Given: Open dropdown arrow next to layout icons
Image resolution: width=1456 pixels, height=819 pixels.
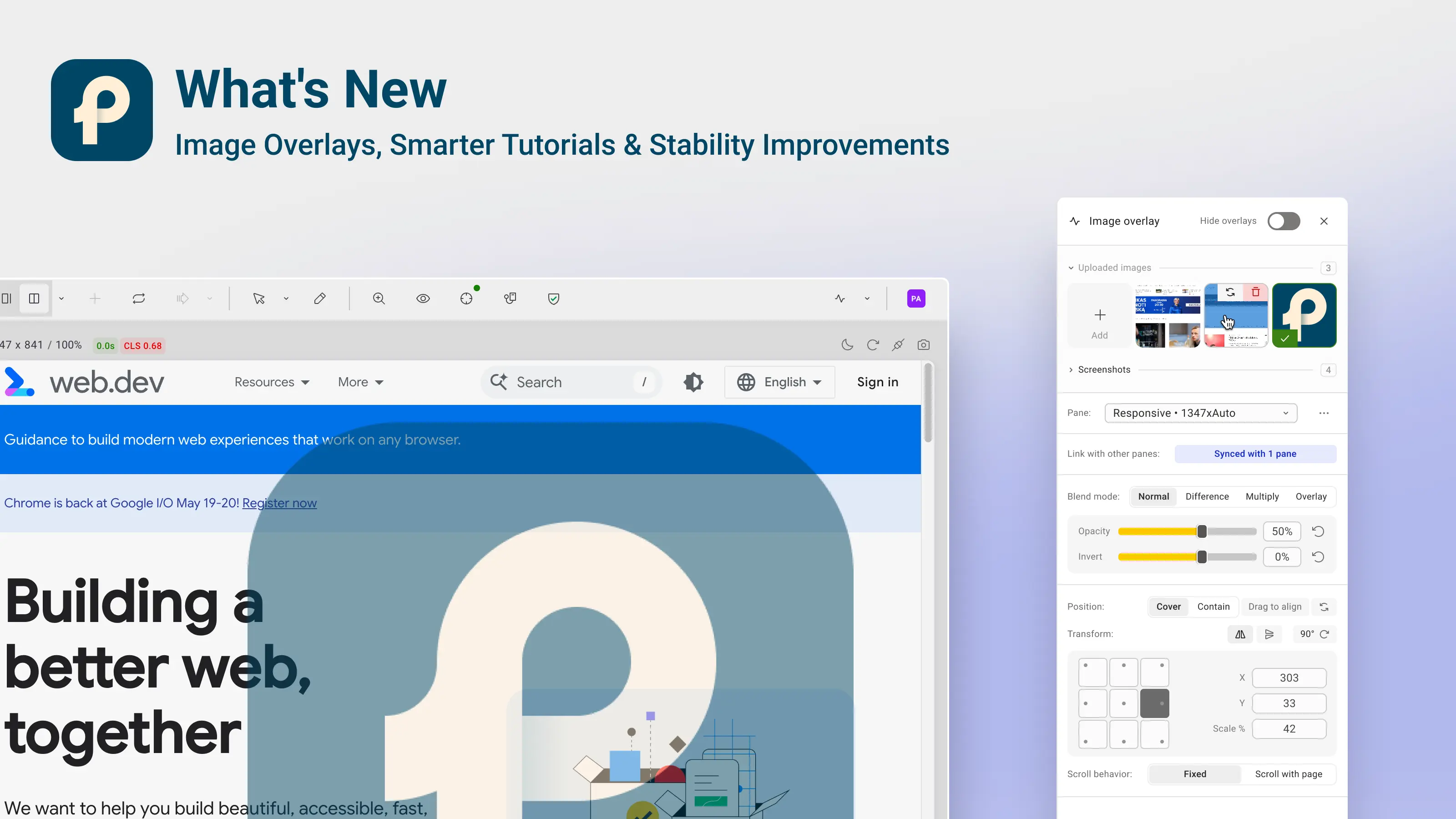Looking at the screenshot, I should (61, 298).
